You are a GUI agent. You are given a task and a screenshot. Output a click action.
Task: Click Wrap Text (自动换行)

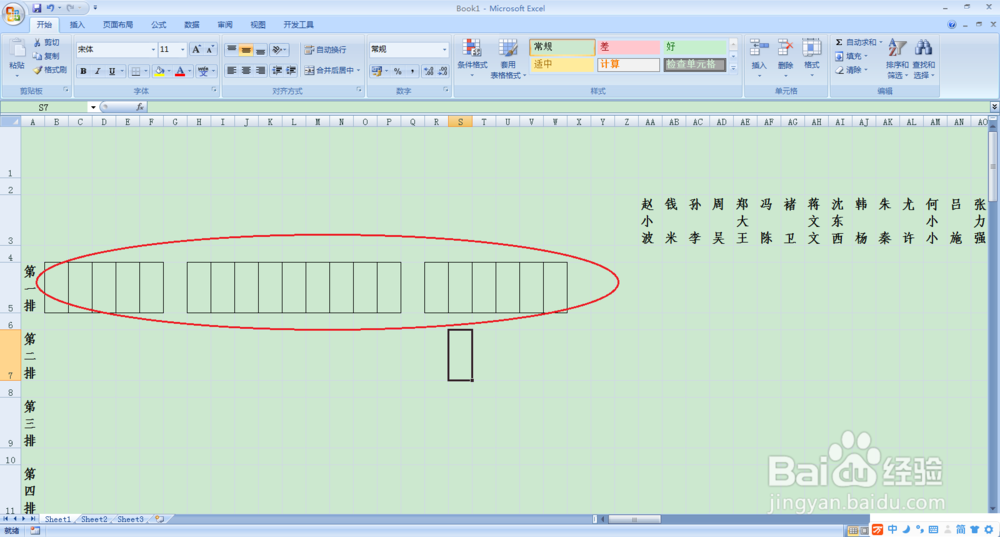coord(325,49)
